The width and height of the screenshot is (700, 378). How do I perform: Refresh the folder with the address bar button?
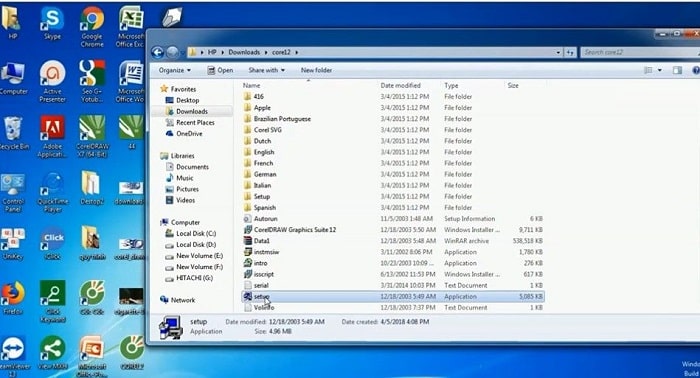click(570, 52)
